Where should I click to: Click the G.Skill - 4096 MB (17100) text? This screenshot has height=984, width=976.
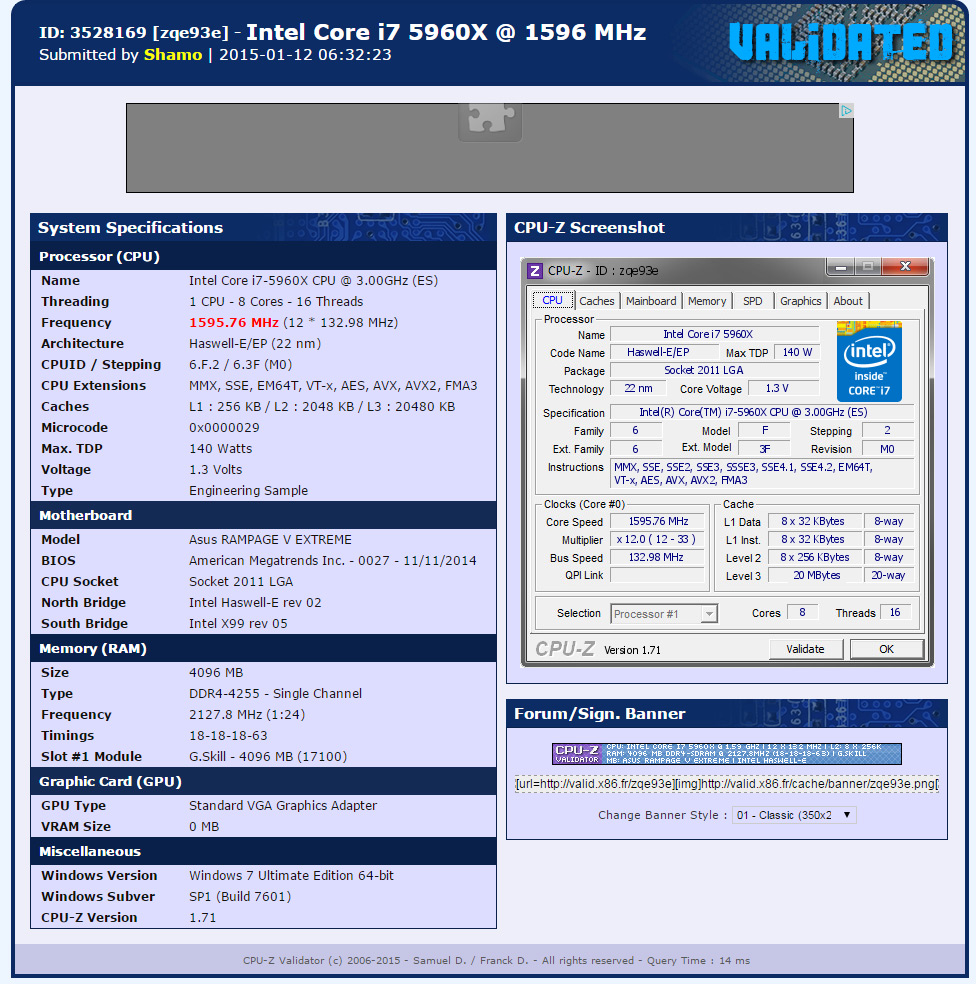[x=268, y=756]
